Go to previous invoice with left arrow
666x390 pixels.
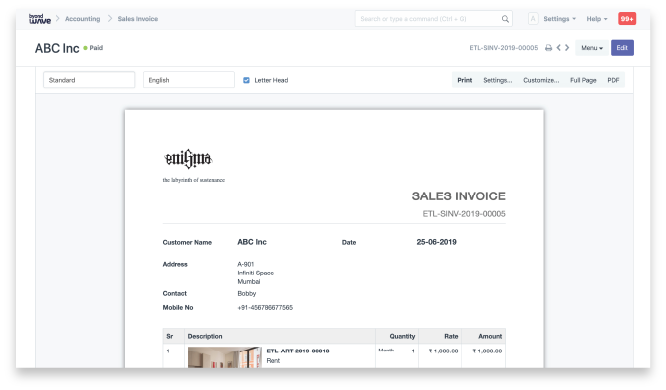pyautogui.click(x=559, y=48)
